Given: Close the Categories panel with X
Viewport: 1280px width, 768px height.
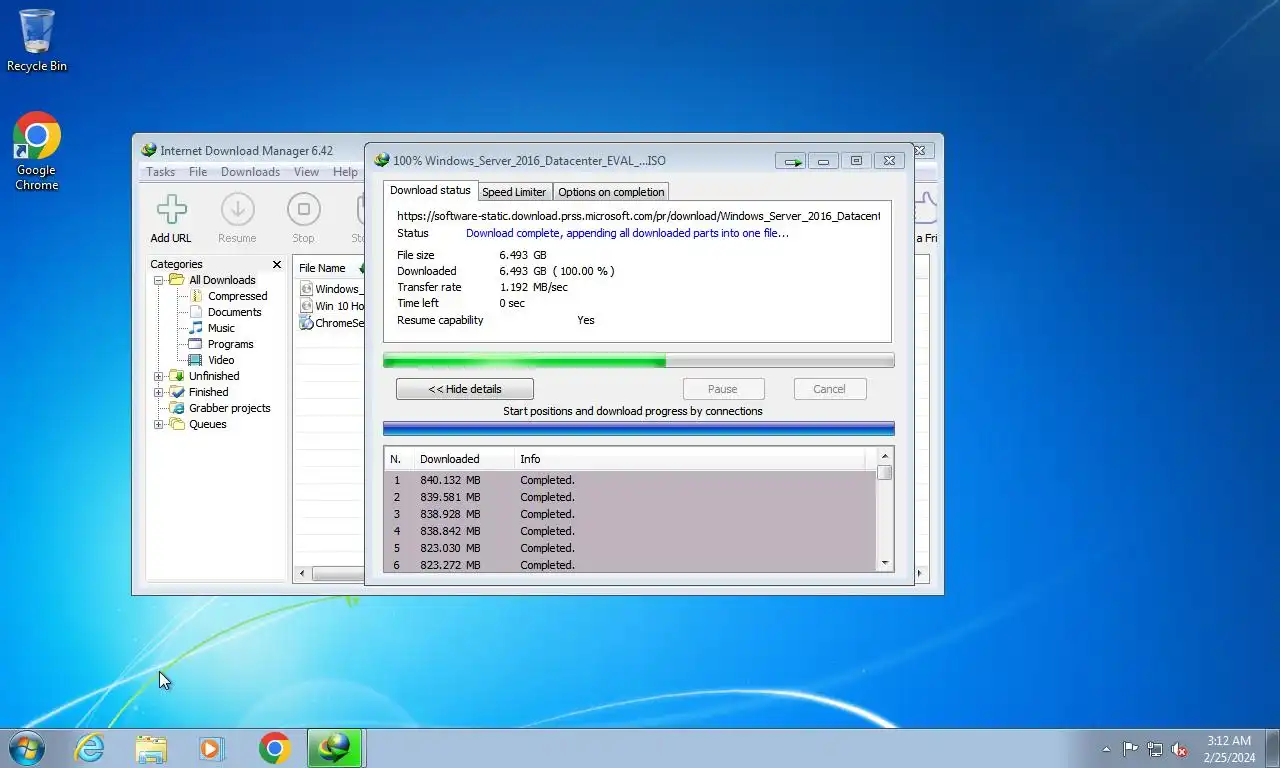Looking at the screenshot, I should [x=277, y=265].
